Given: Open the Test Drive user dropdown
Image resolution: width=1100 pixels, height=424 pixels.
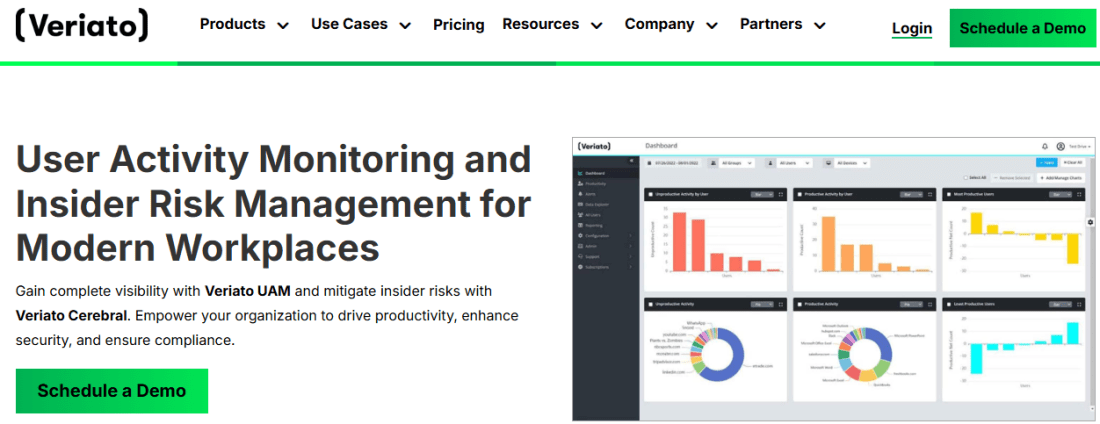Looking at the screenshot, I should pos(1080,147).
